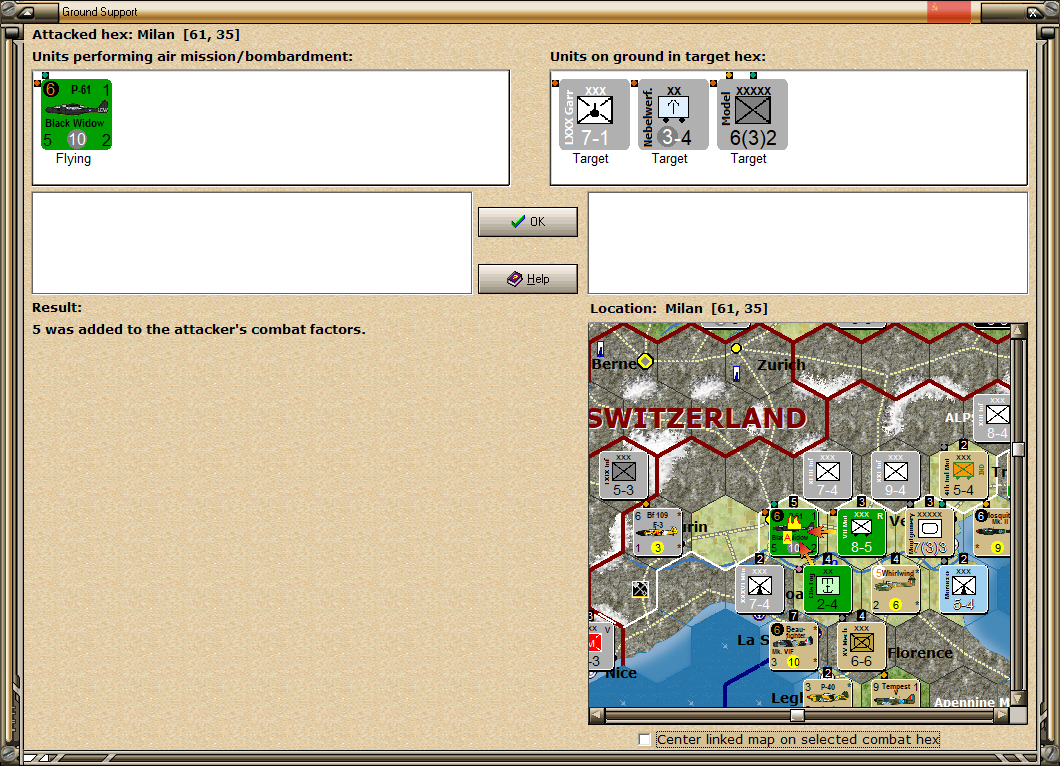Click the map's scroll down arrow
Image resolution: width=1060 pixels, height=766 pixels.
click(x=1018, y=698)
